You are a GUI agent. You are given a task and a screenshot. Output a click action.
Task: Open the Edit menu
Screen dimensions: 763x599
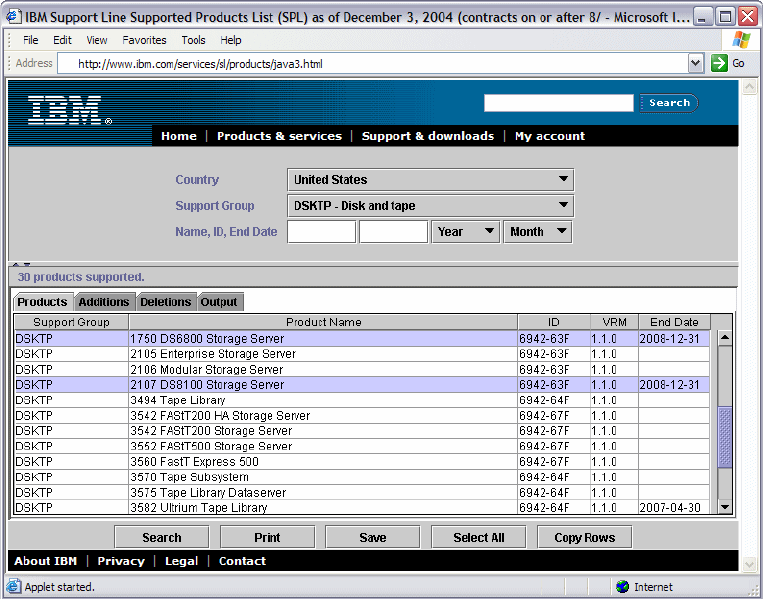click(62, 40)
